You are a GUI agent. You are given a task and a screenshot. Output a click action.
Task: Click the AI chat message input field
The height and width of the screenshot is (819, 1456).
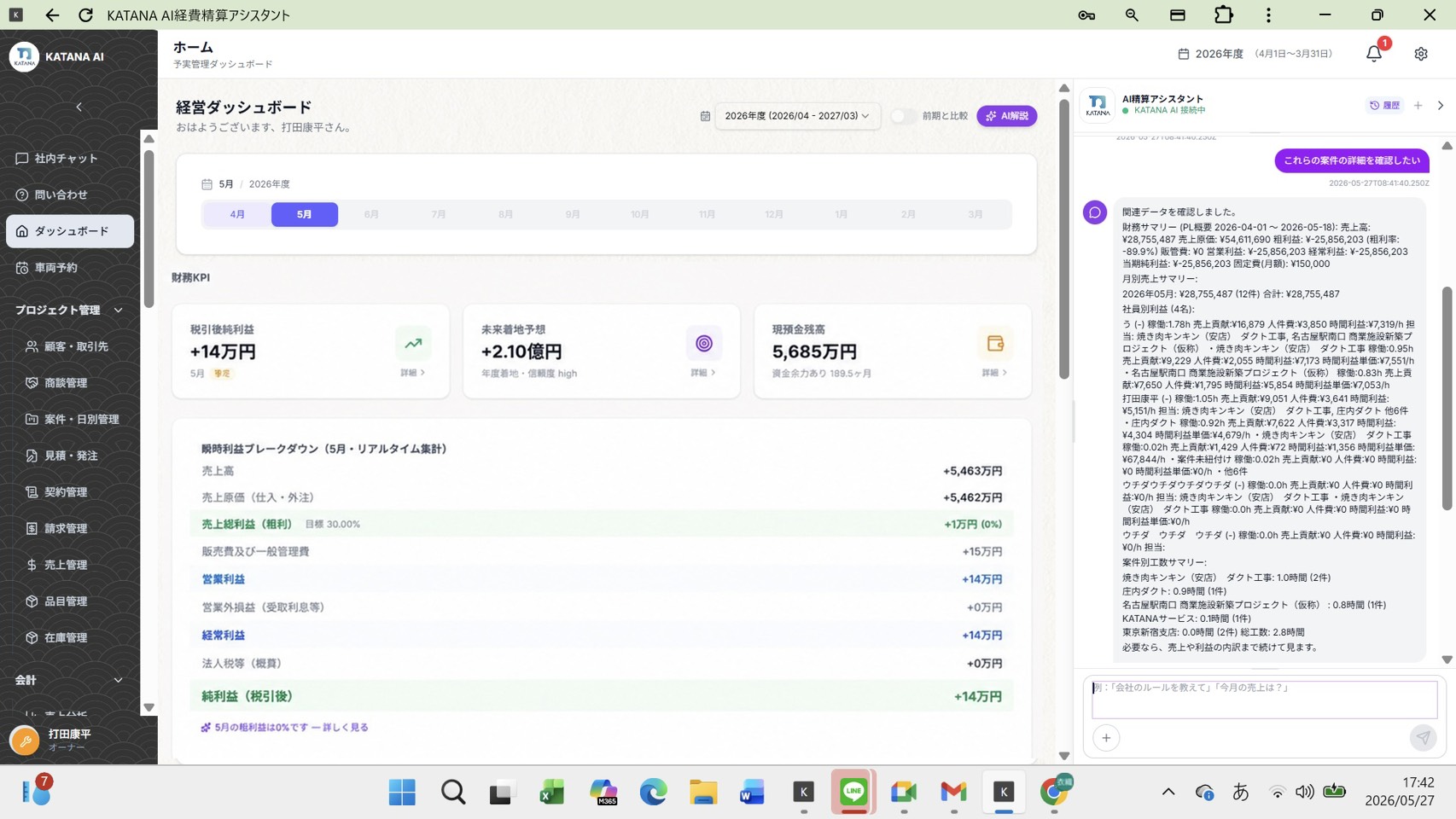click(1265, 699)
